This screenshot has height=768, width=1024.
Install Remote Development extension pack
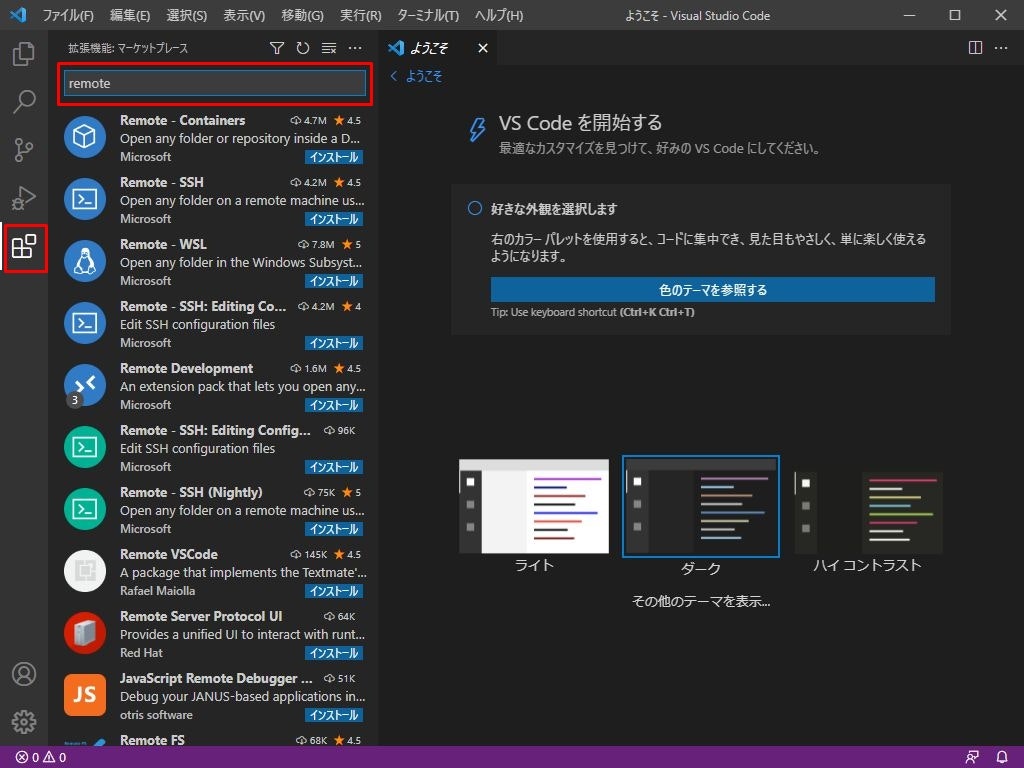tap(334, 406)
